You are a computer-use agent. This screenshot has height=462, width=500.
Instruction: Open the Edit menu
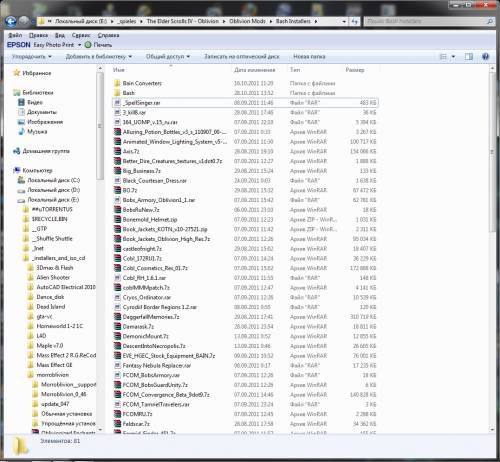click(x=38, y=35)
